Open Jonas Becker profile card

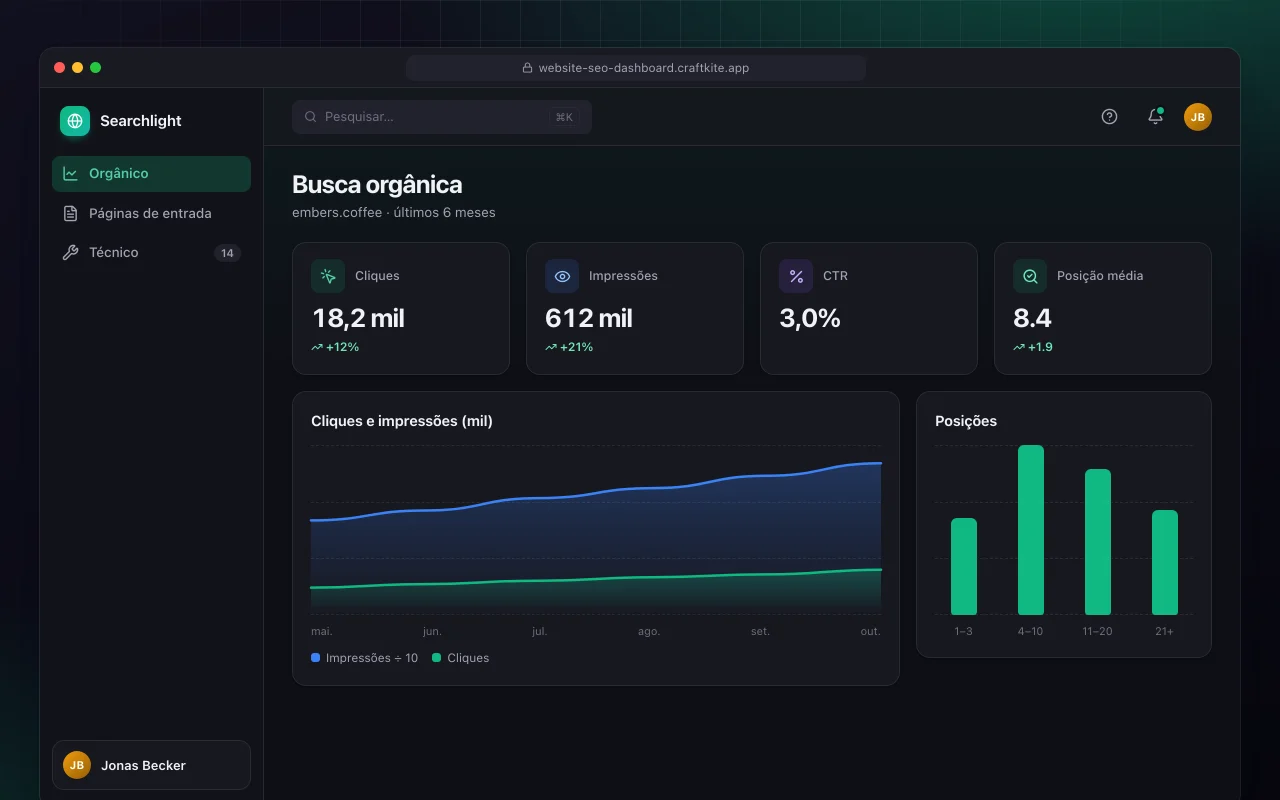coord(151,765)
